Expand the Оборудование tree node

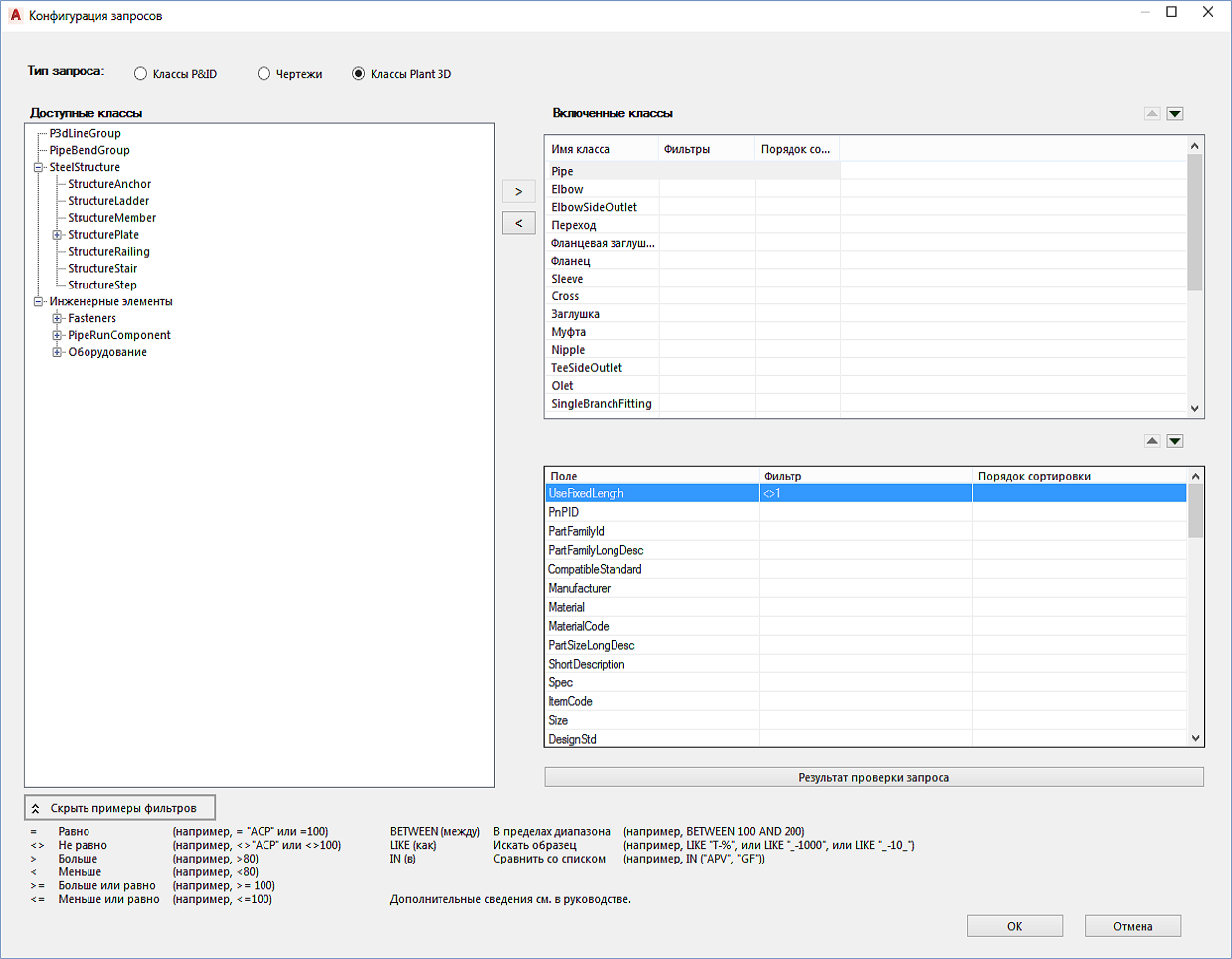(x=57, y=352)
